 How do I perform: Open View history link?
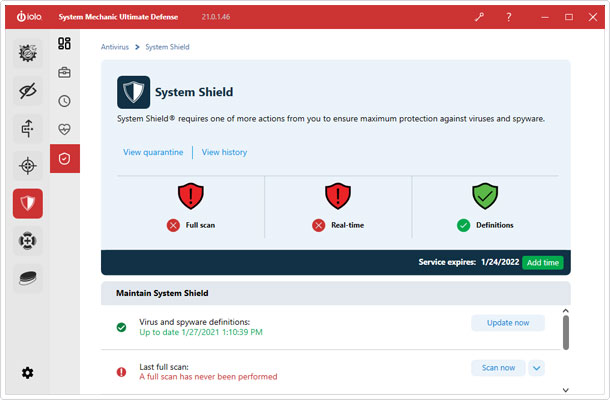tap(224, 152)
